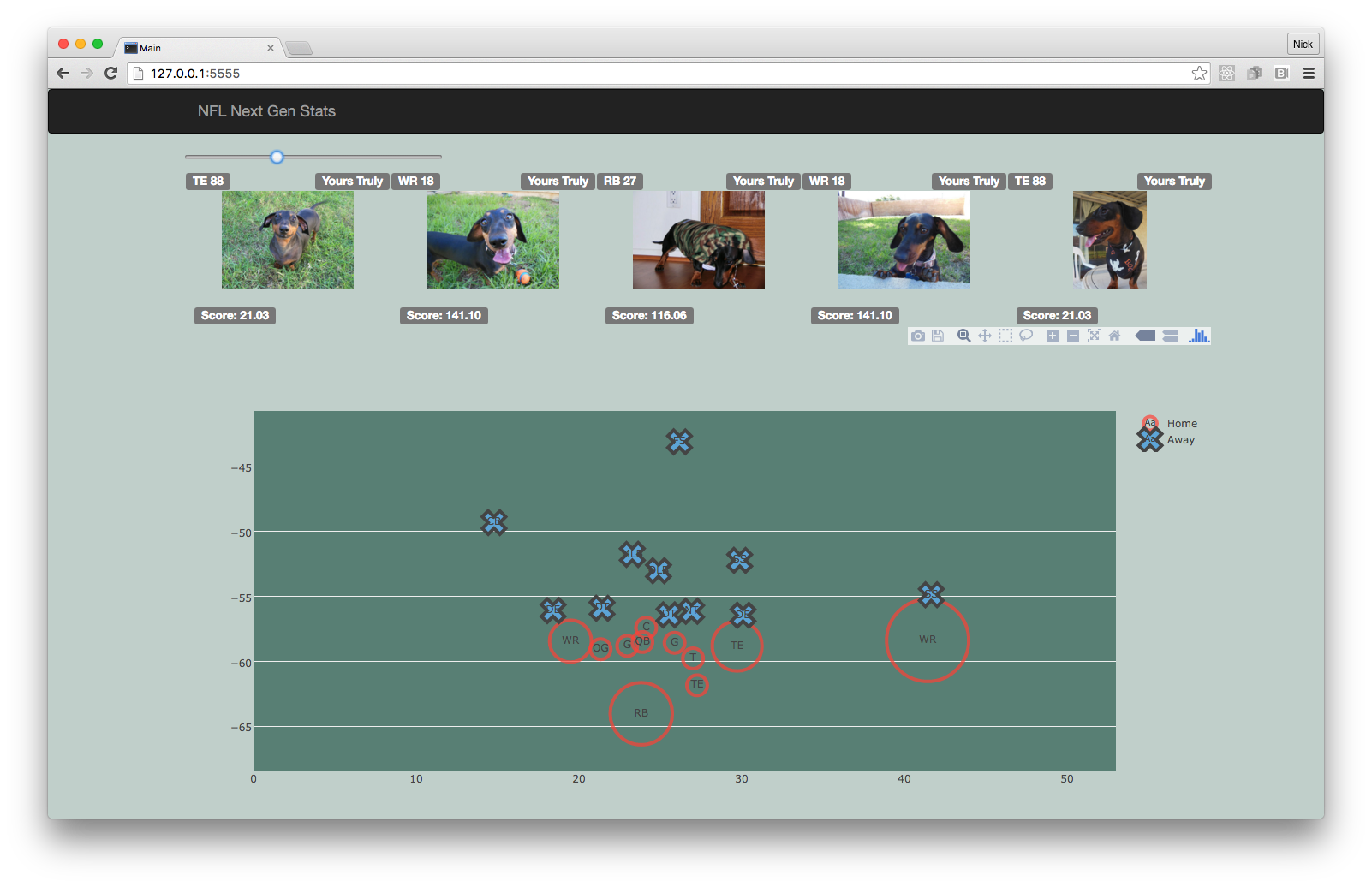This screenshot has width=1372, height=887.
Task: Click the Away cross marker above -45 gridline
Action: [679, 442]
